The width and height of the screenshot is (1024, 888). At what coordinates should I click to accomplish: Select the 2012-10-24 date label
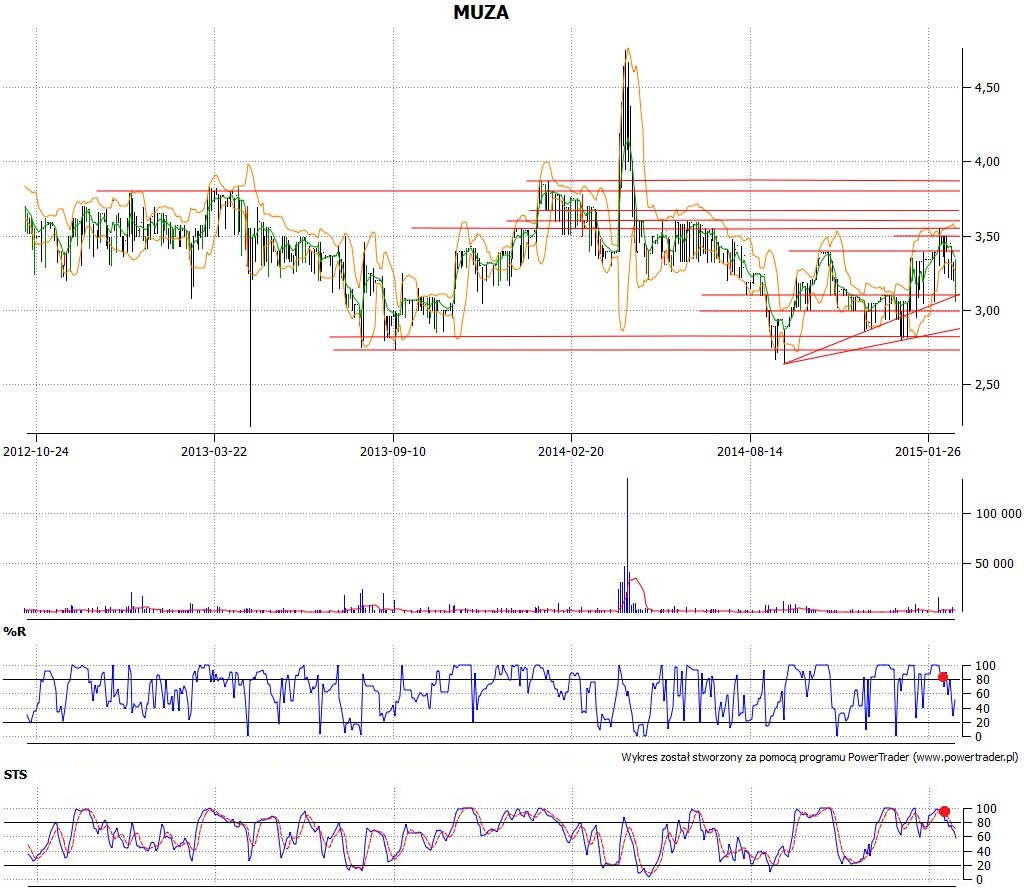pyautogui.click(x=36, y=451)
